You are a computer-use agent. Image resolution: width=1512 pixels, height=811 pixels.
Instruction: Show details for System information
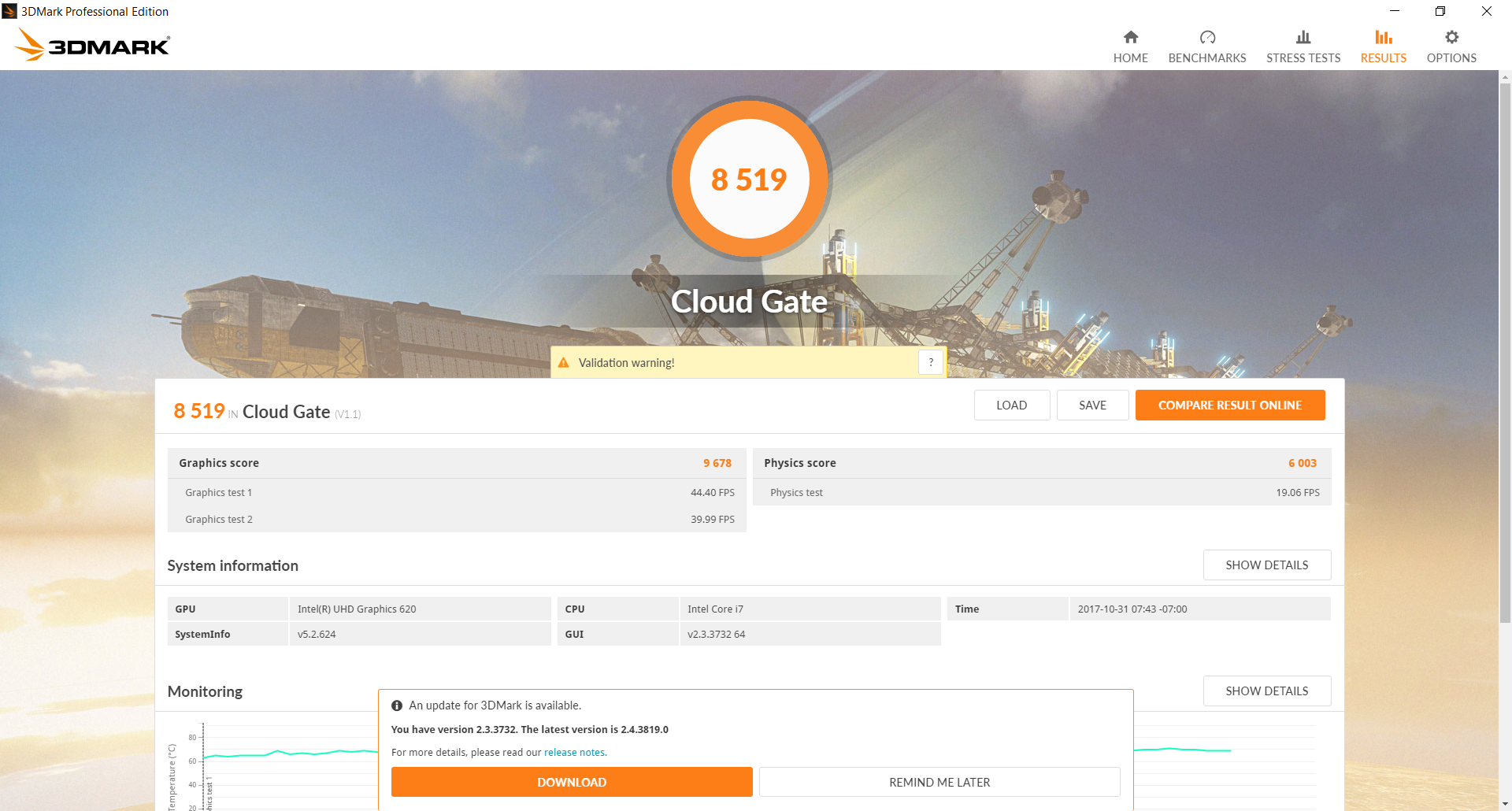coord(1267,565)
